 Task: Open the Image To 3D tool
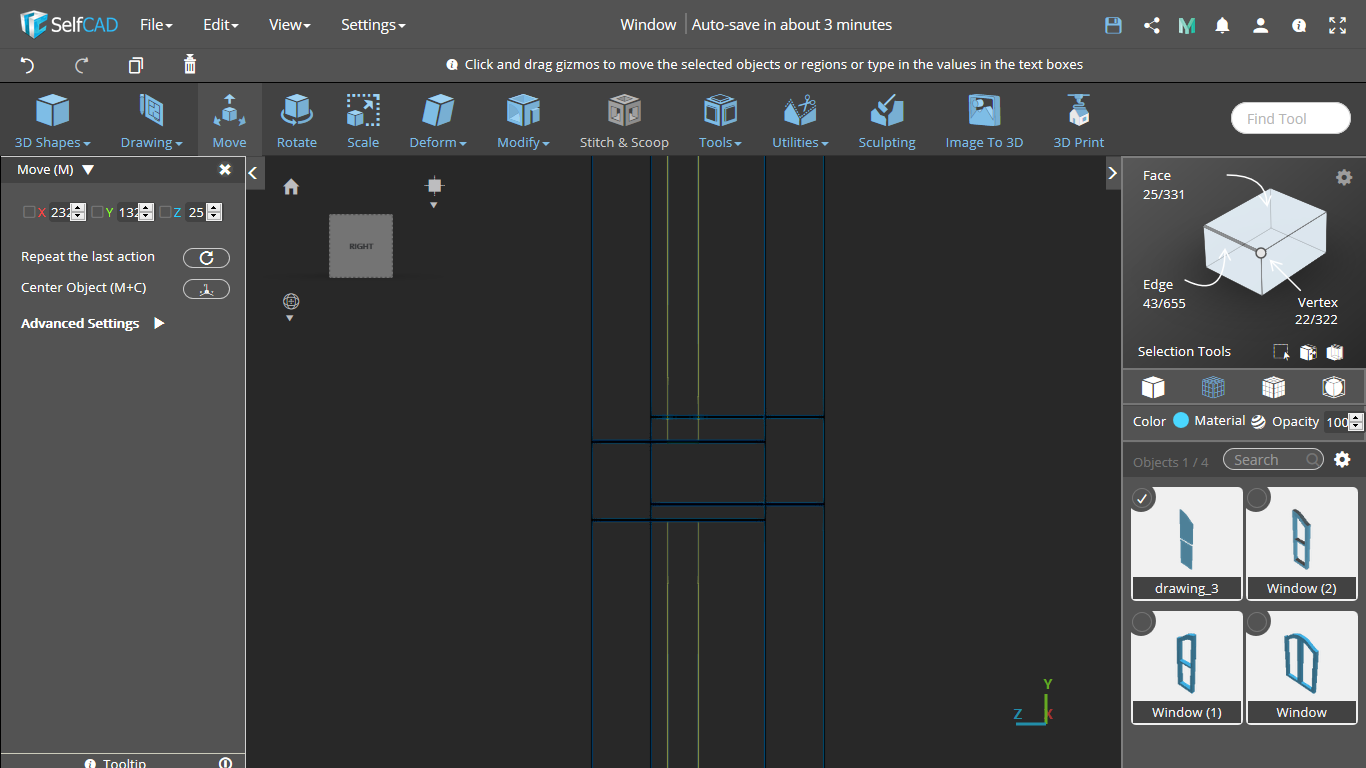(984, 120)
